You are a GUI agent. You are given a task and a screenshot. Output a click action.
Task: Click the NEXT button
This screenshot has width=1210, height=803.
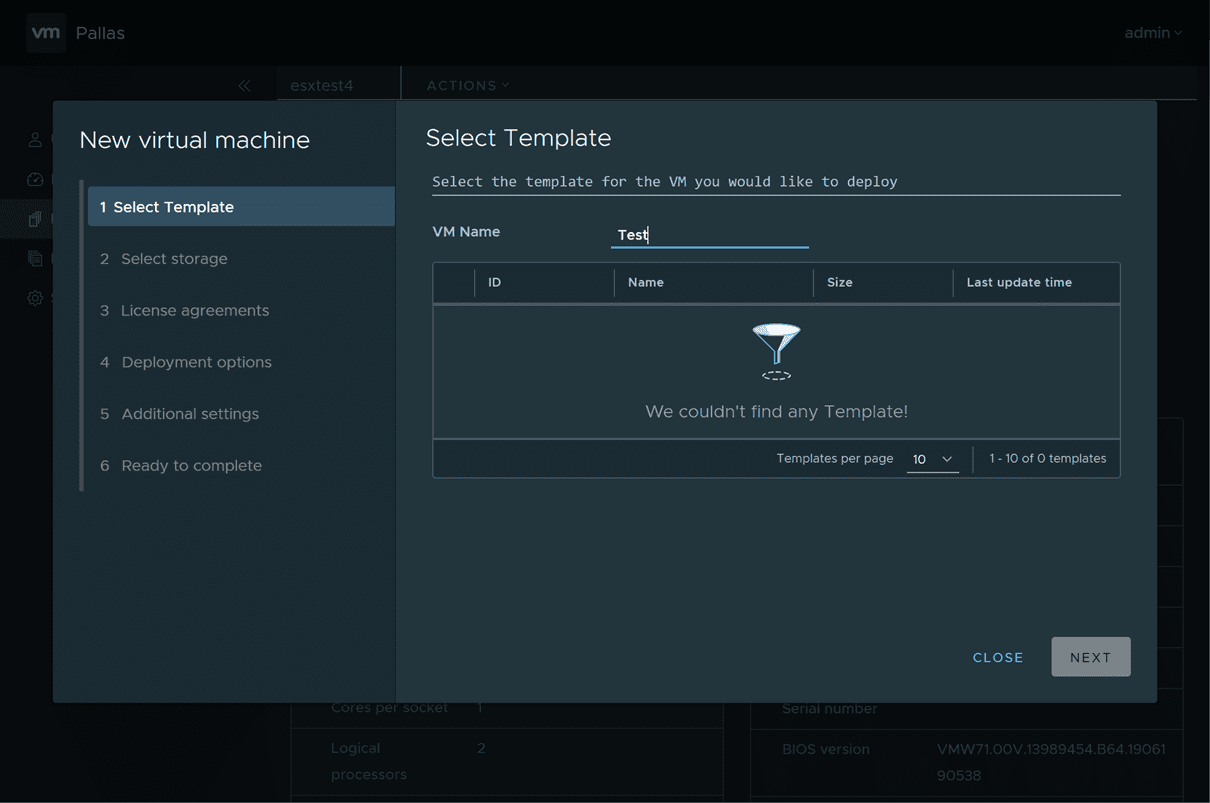tap(1090, 657)
